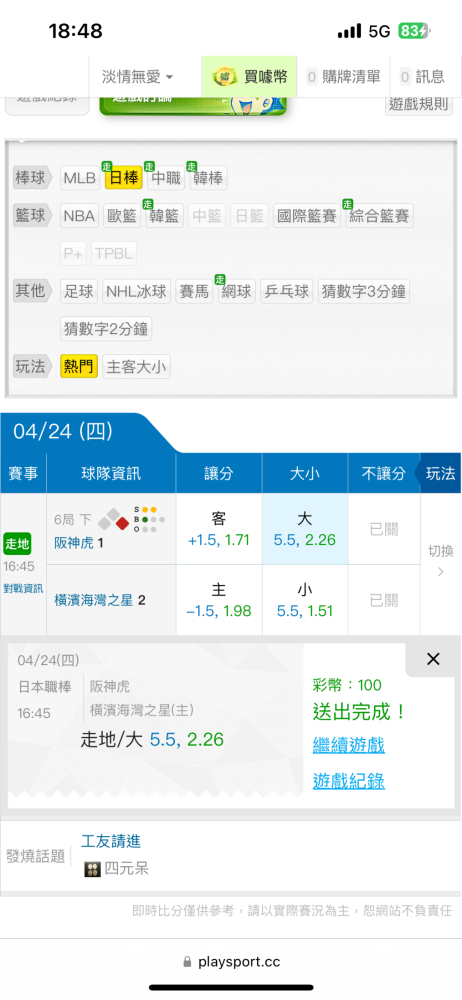Open the 淡情無愛 user dropdown

137,77
